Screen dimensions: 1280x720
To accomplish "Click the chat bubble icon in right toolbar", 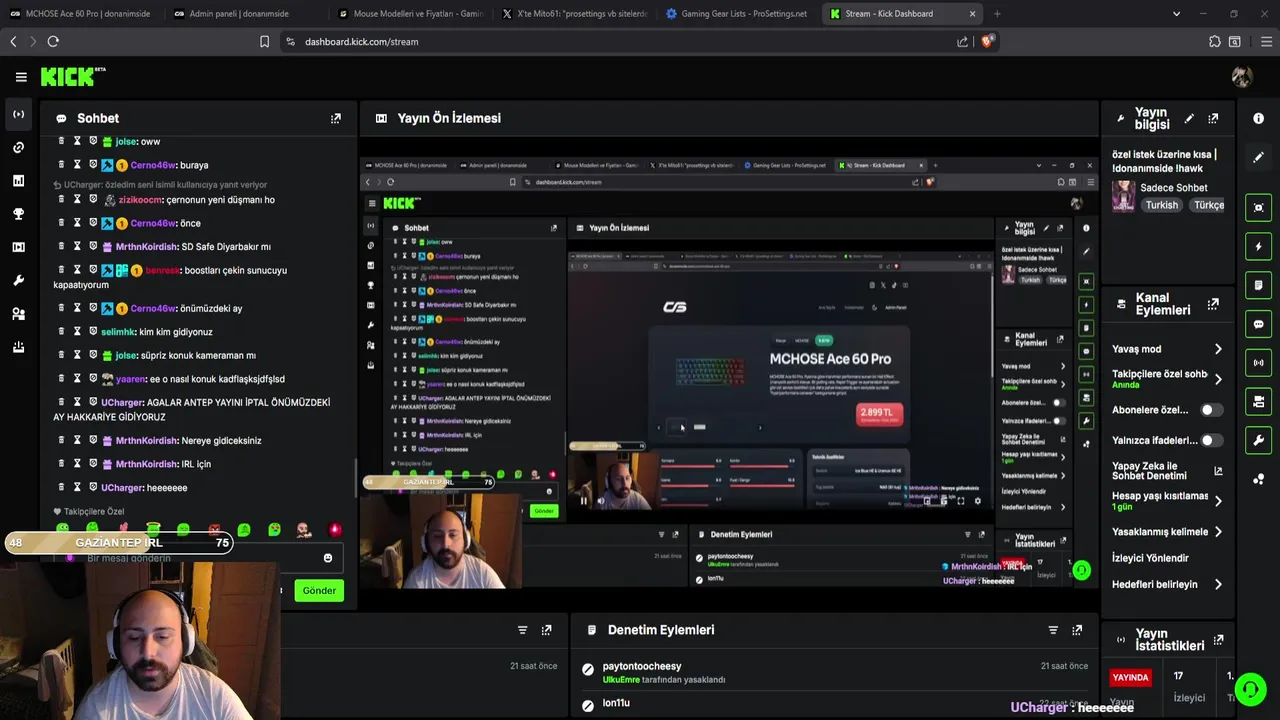I will click(1258, 324).
